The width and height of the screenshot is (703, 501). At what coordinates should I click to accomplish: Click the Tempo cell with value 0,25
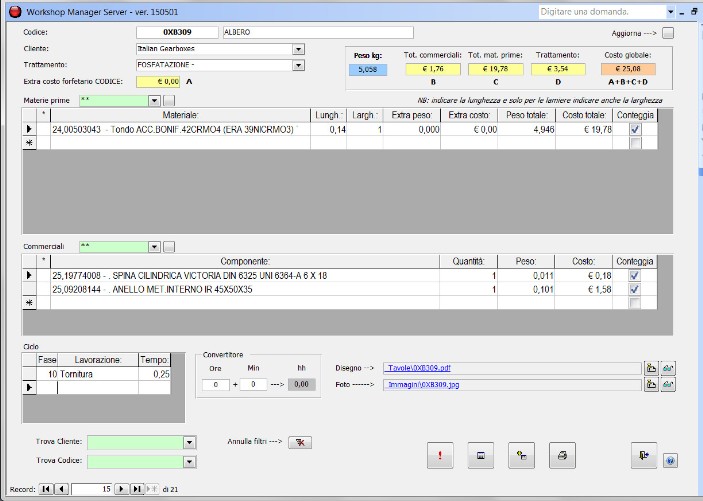(x=155, y=374)
